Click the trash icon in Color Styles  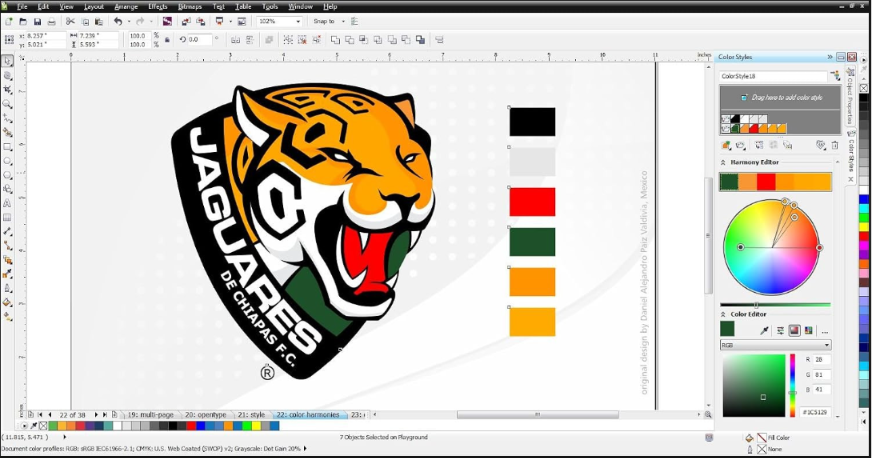click(x=834, y=145)
